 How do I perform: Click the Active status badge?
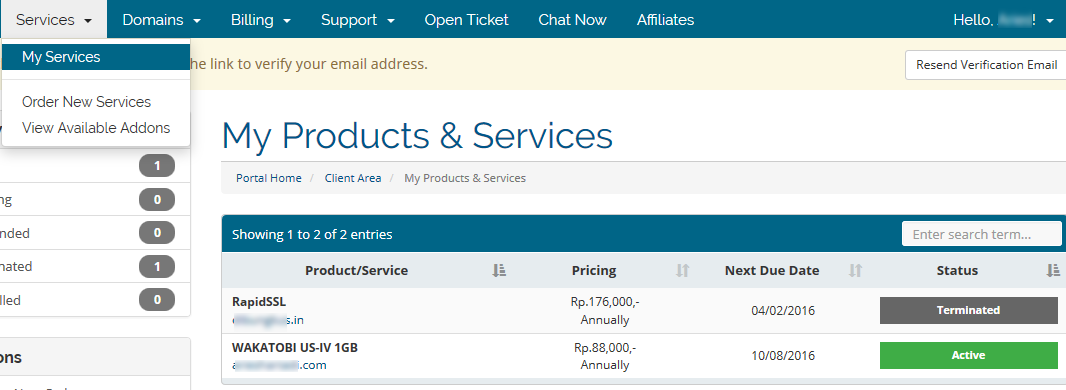coord(968,355)
